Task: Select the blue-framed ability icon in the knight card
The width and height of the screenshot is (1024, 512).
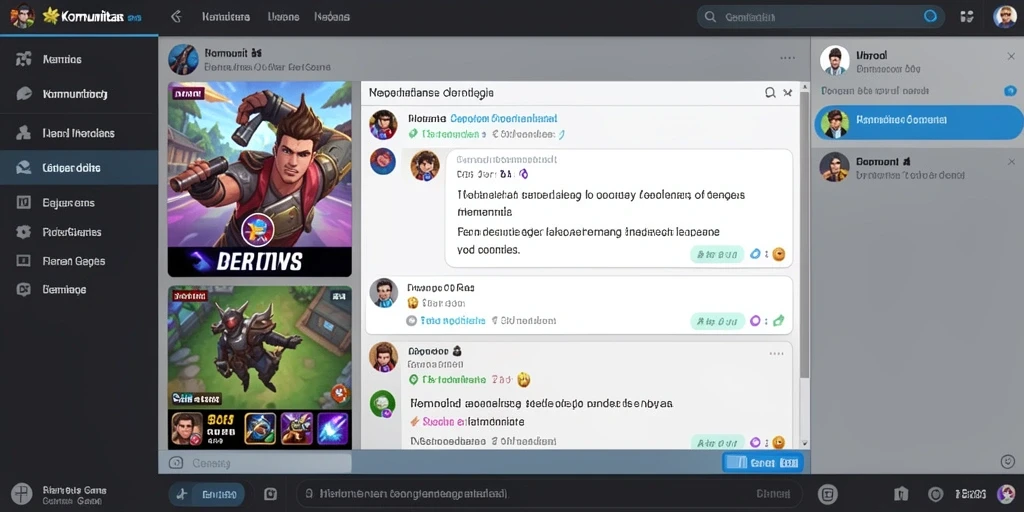Action: click(260, 428)
